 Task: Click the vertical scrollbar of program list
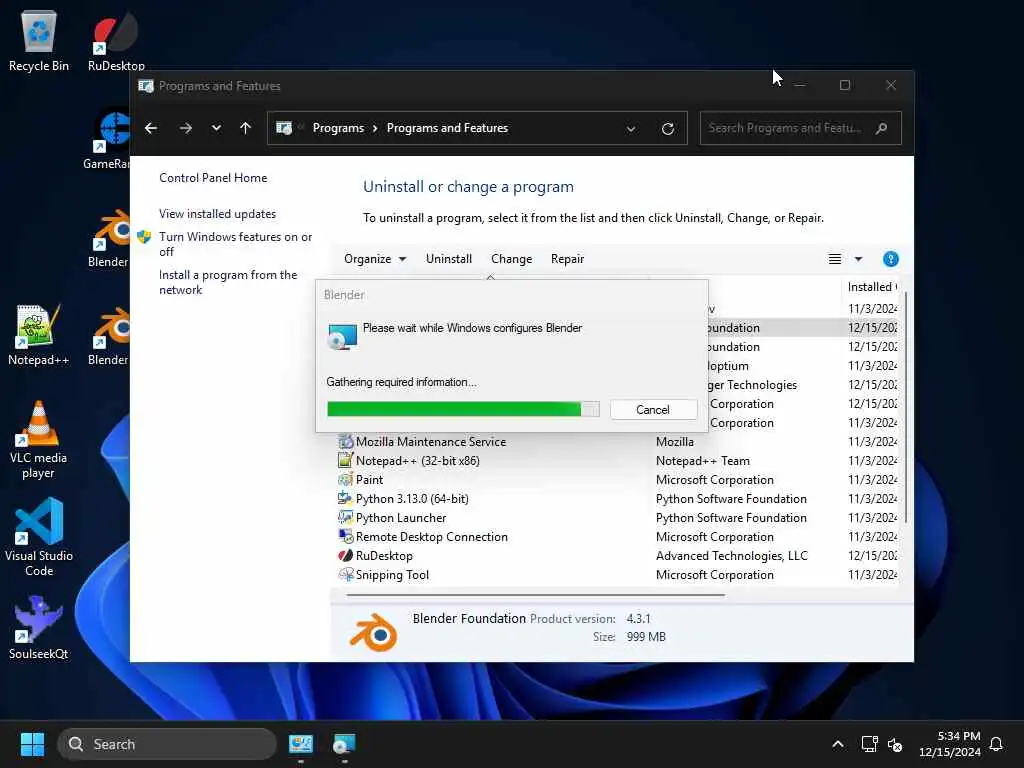point(906,408)
